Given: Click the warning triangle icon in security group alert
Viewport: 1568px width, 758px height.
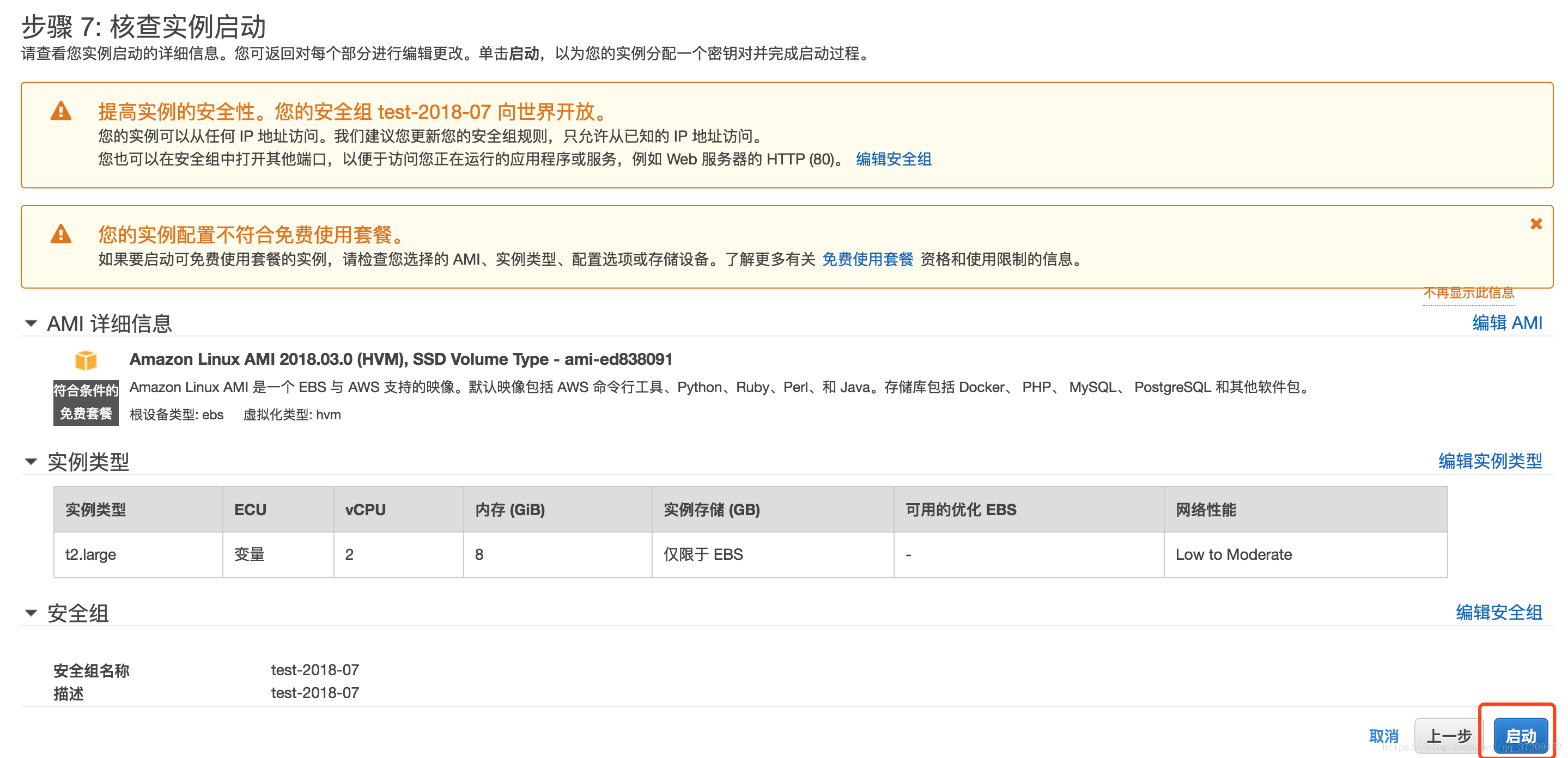Looking at the screenshot, I should pos(61,111).
